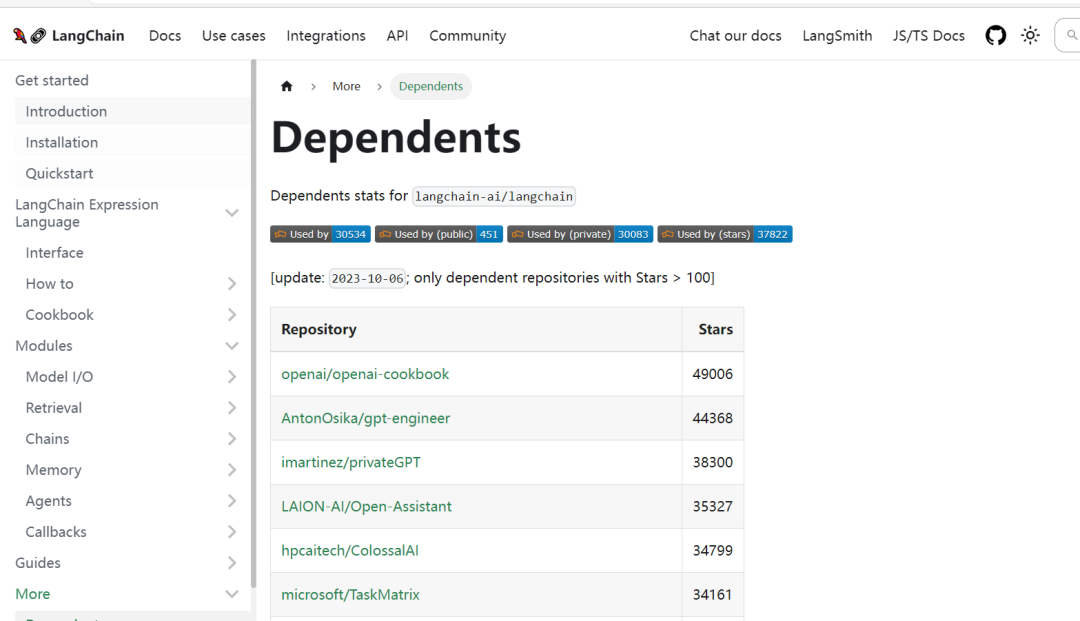Open the AntonOsika/gpt-engineer link
Viewport: 1080px width, 621px height.
(x=365, y=418)
